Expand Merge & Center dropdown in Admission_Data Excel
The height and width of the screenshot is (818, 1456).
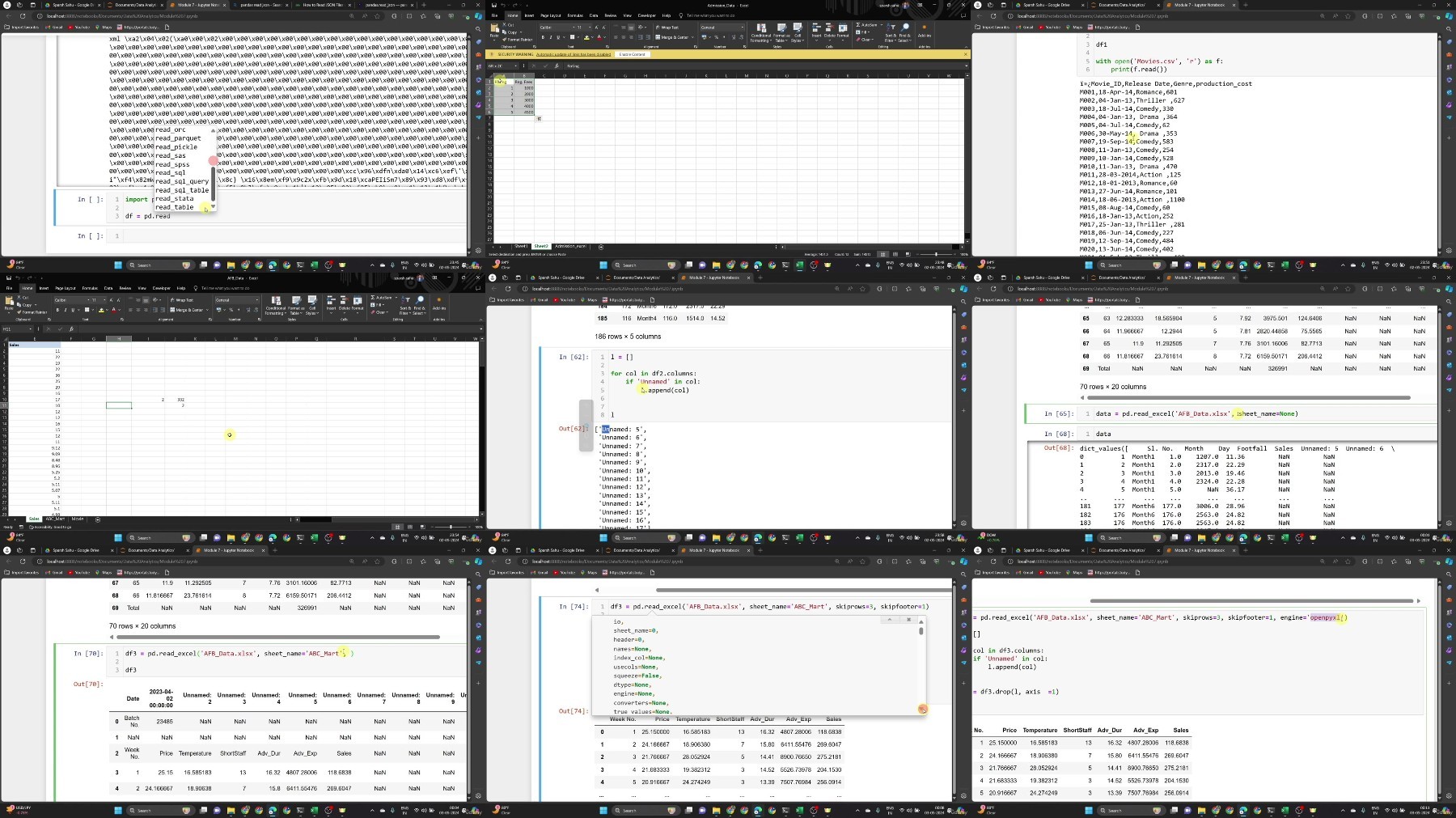[692, 37]
